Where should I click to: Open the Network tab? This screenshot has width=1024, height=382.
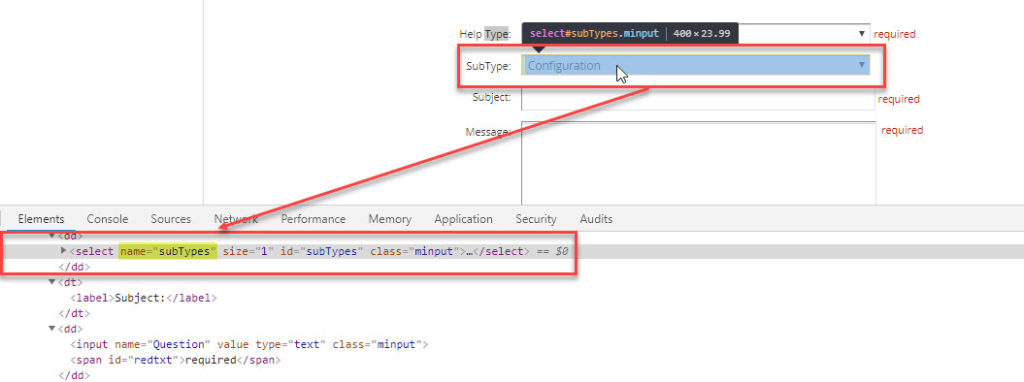coord(236,219)
